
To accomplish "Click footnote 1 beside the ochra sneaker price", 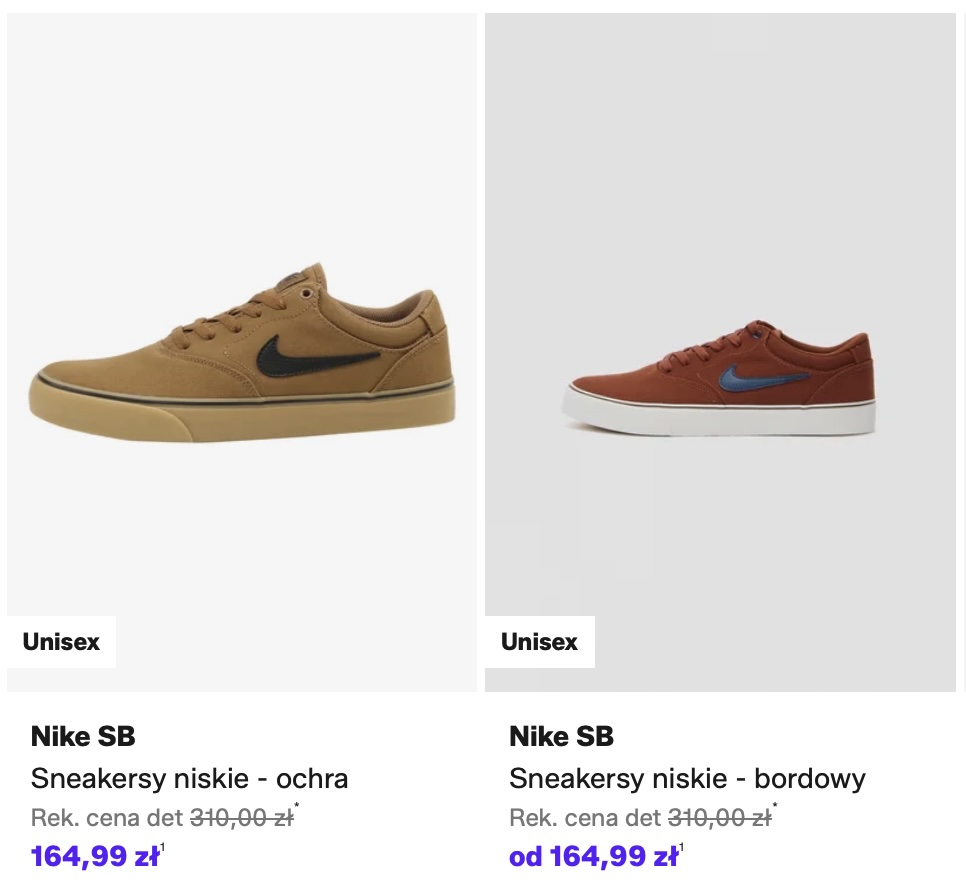I will pos(163,849).
